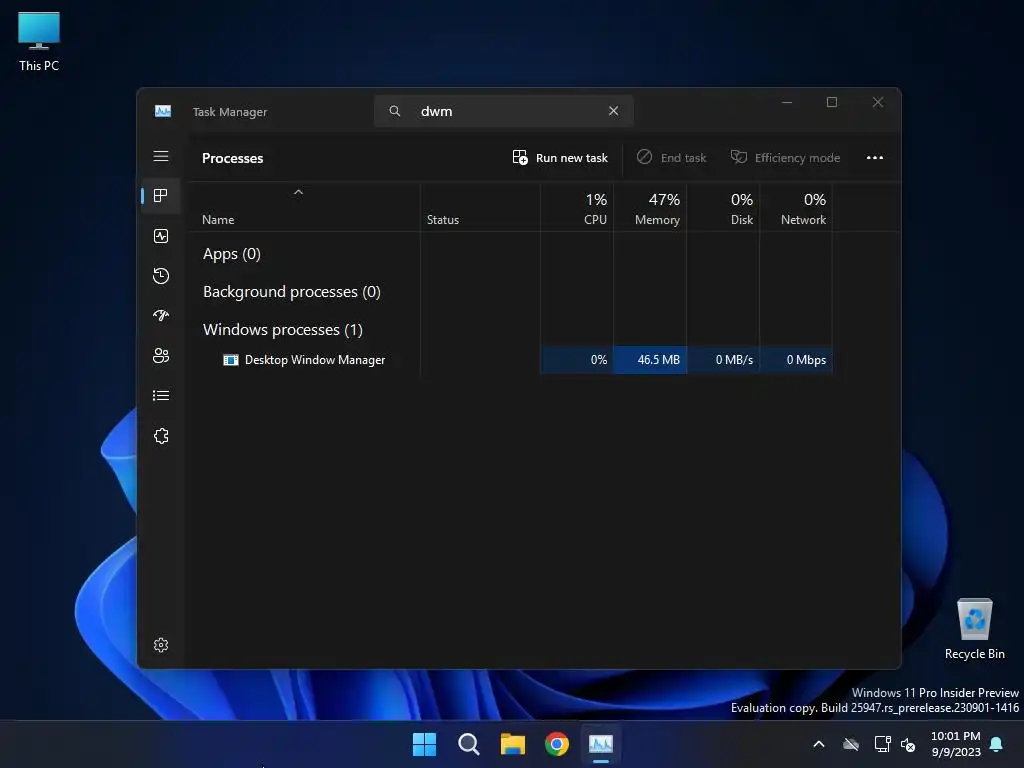Click the 0 Mbps network cell

pyautogui.click(x=796, y=360)
